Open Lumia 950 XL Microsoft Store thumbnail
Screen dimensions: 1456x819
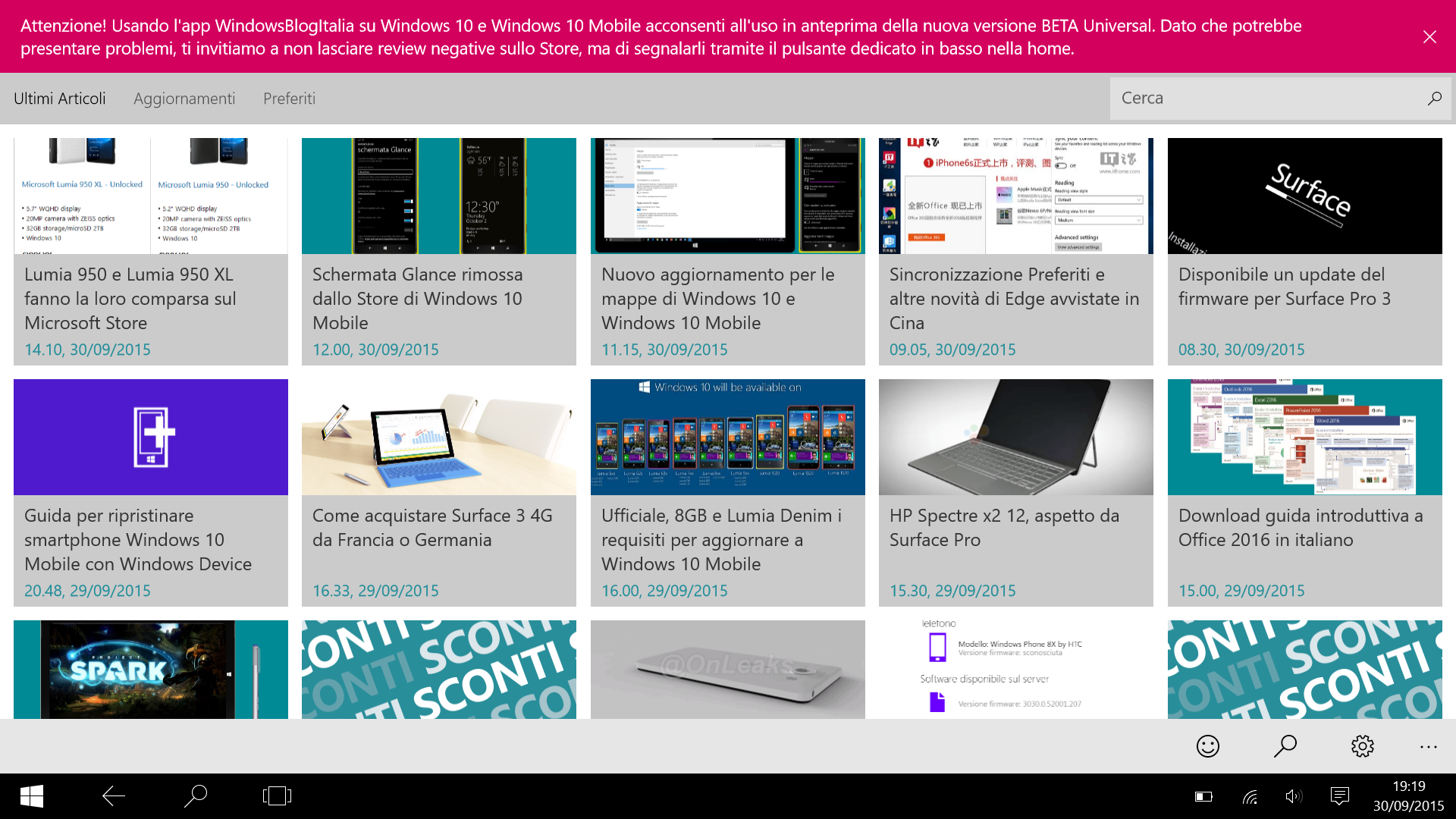151,196
